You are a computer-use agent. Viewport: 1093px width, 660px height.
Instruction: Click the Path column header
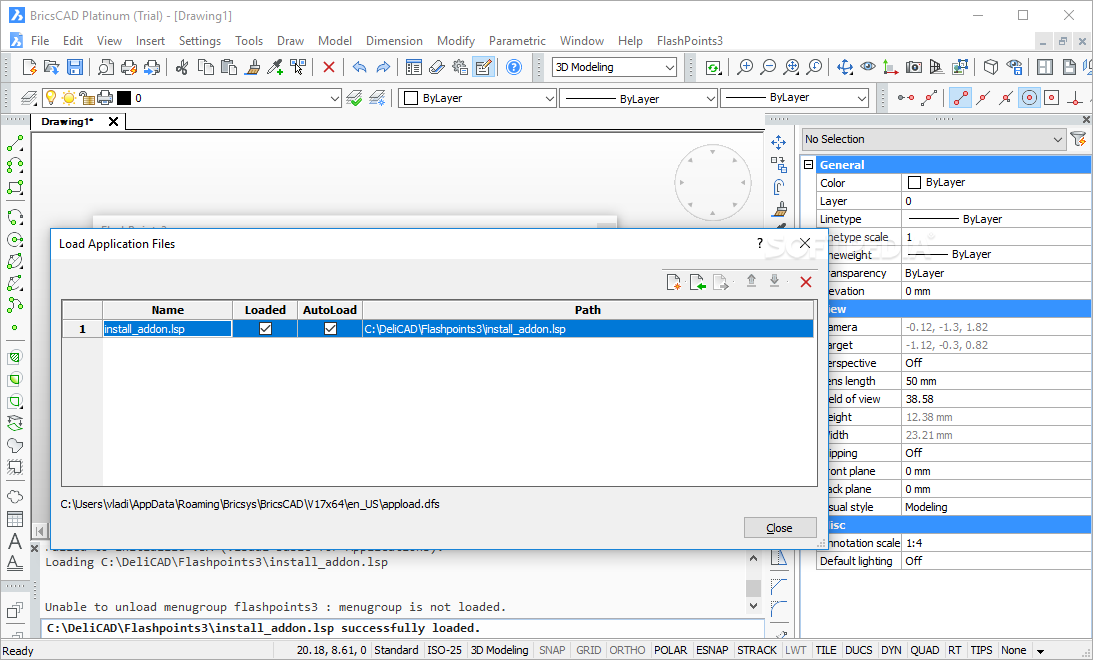(588, 309)
